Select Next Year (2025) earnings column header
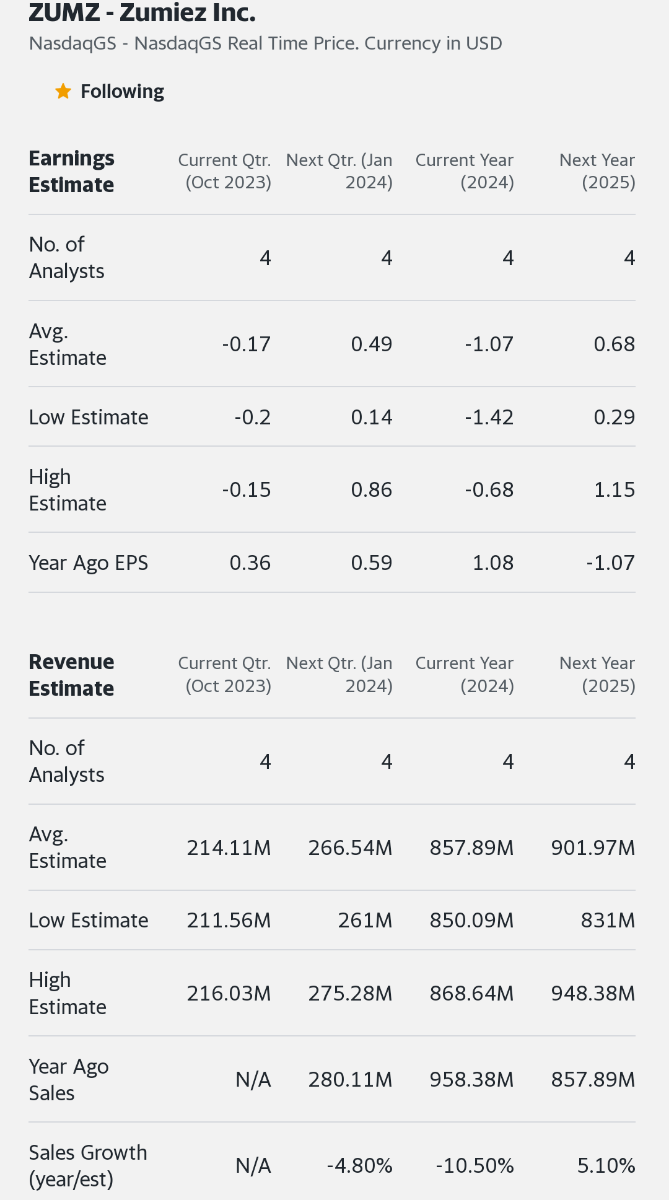The width and height of the screenshot is (669, 1200). (597, 171)
